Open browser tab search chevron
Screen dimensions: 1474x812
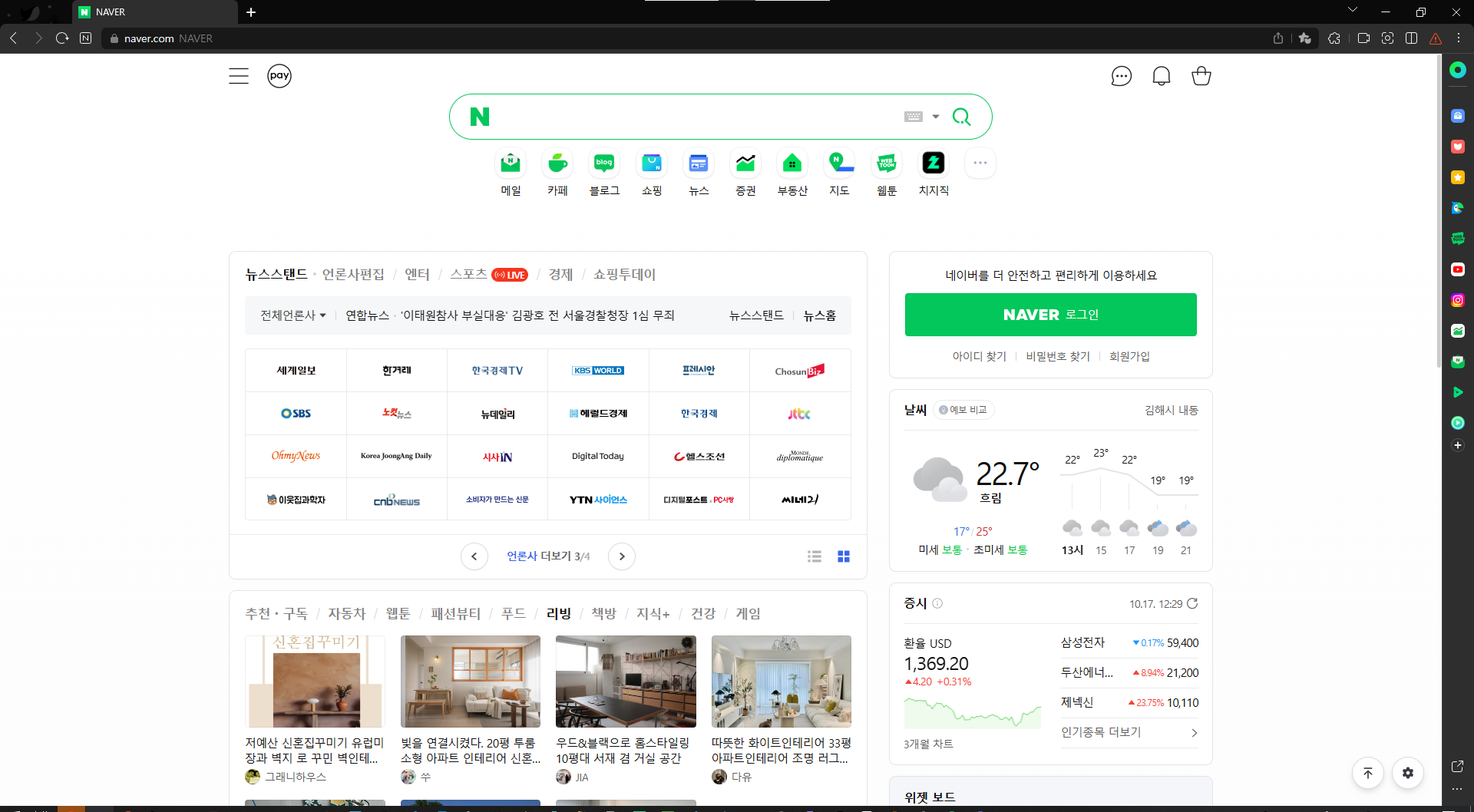tap(1353, 11)
